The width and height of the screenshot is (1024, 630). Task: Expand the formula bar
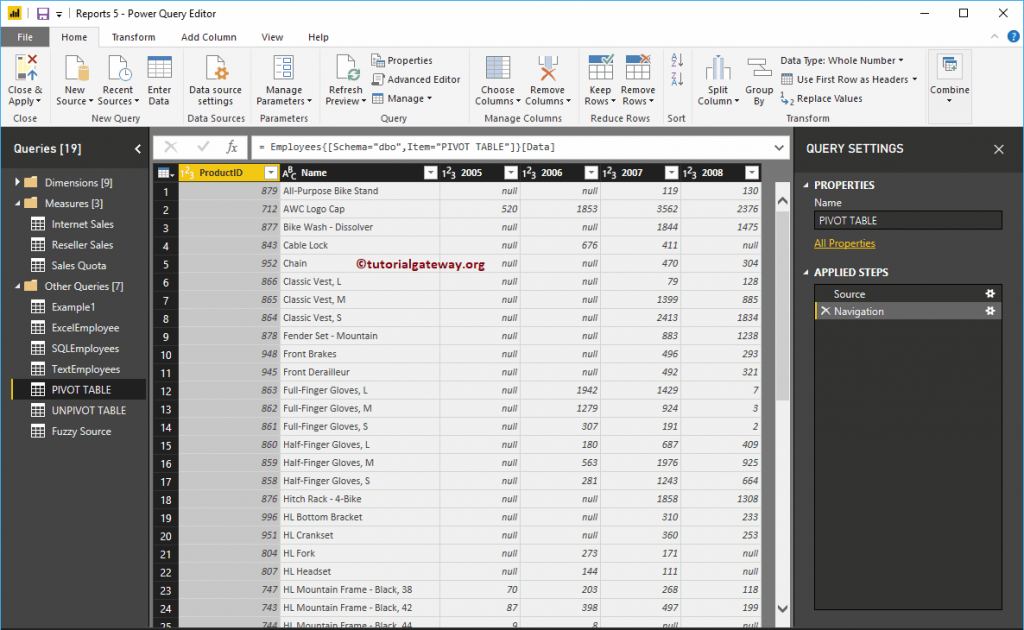point(778,148)
